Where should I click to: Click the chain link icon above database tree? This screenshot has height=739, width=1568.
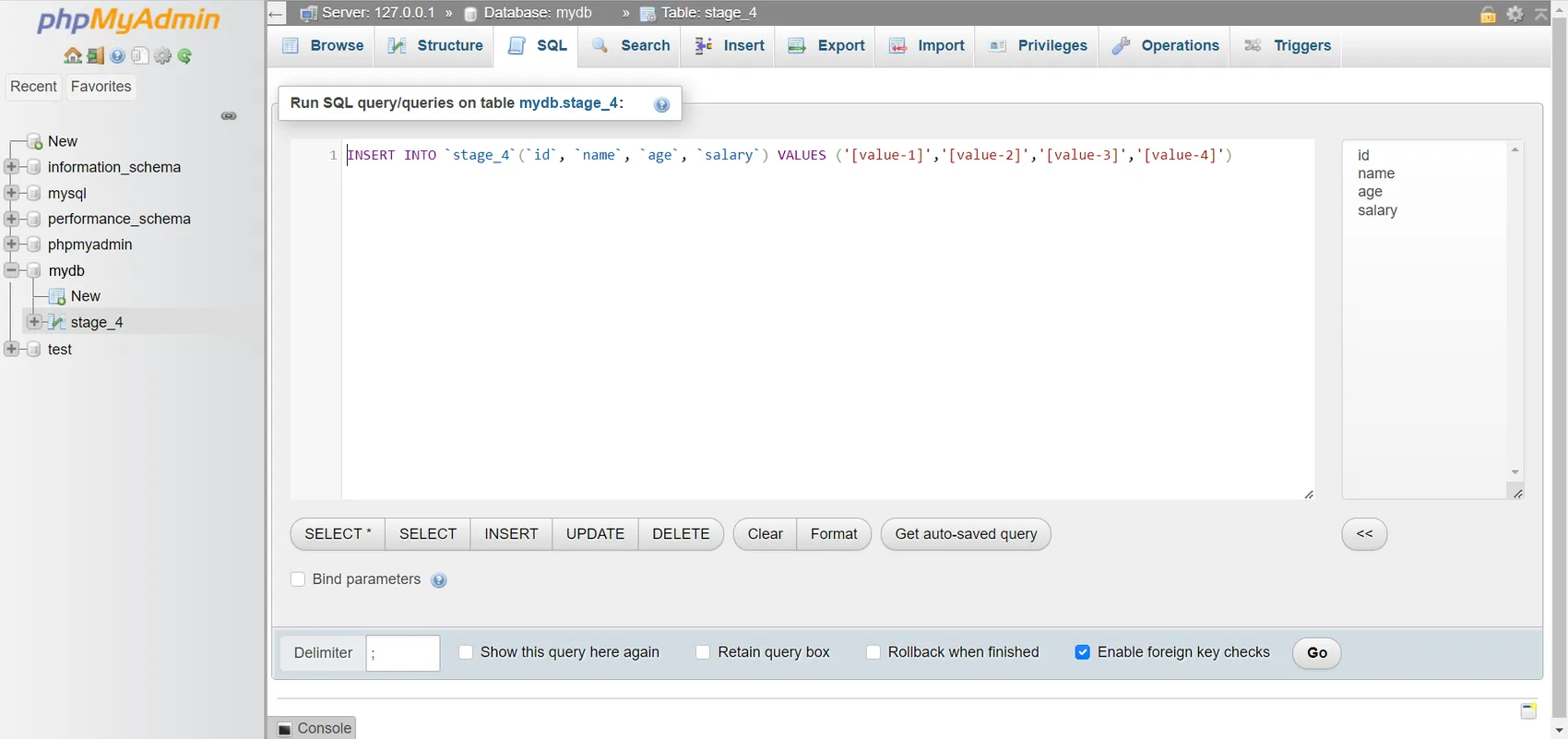click(x=229, y=116)
